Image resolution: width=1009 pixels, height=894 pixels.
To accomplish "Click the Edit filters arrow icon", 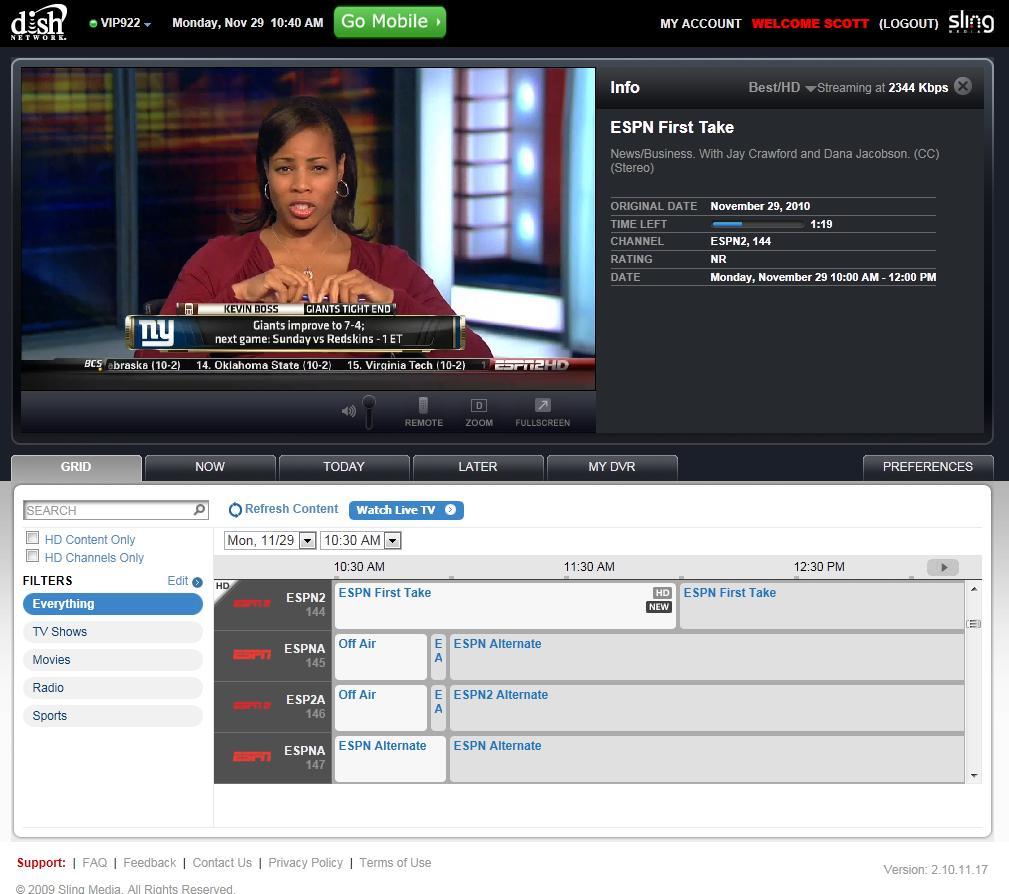I will 197,582.
